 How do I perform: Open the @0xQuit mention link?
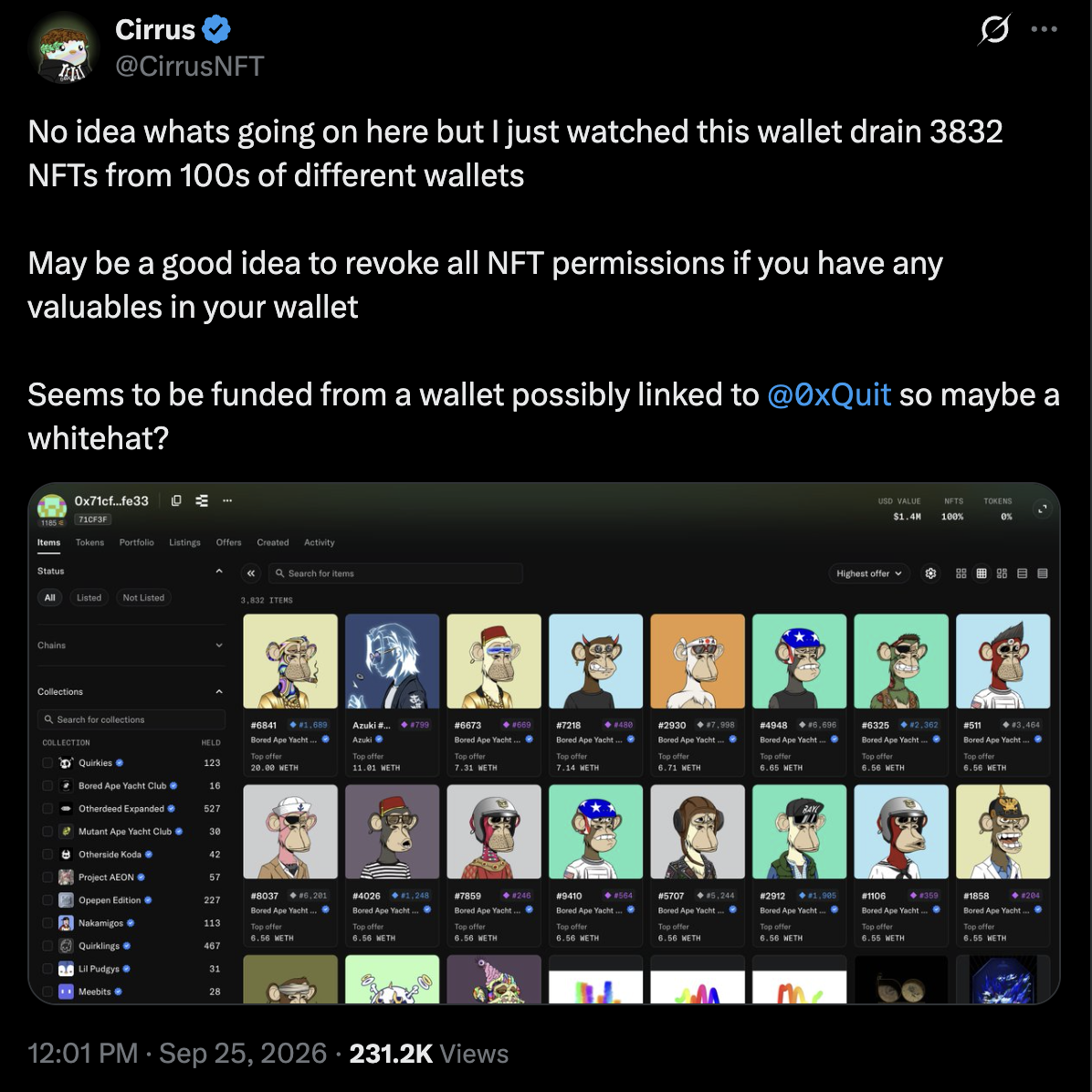coord(829,394)
